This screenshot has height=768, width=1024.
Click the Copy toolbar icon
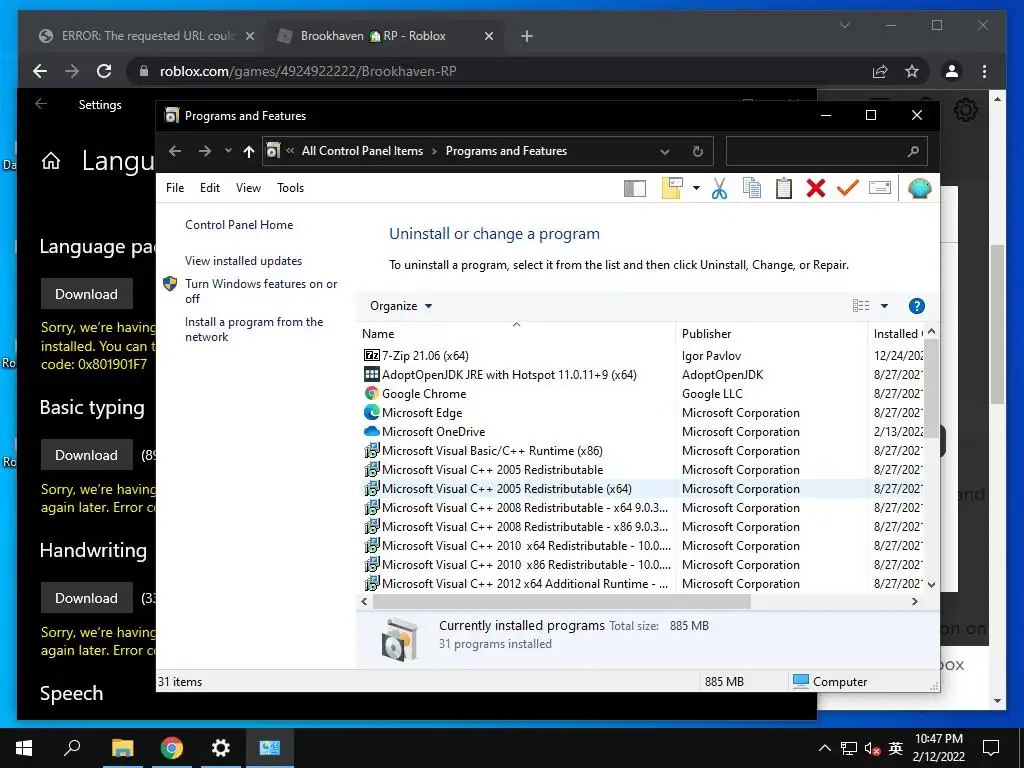752,189
